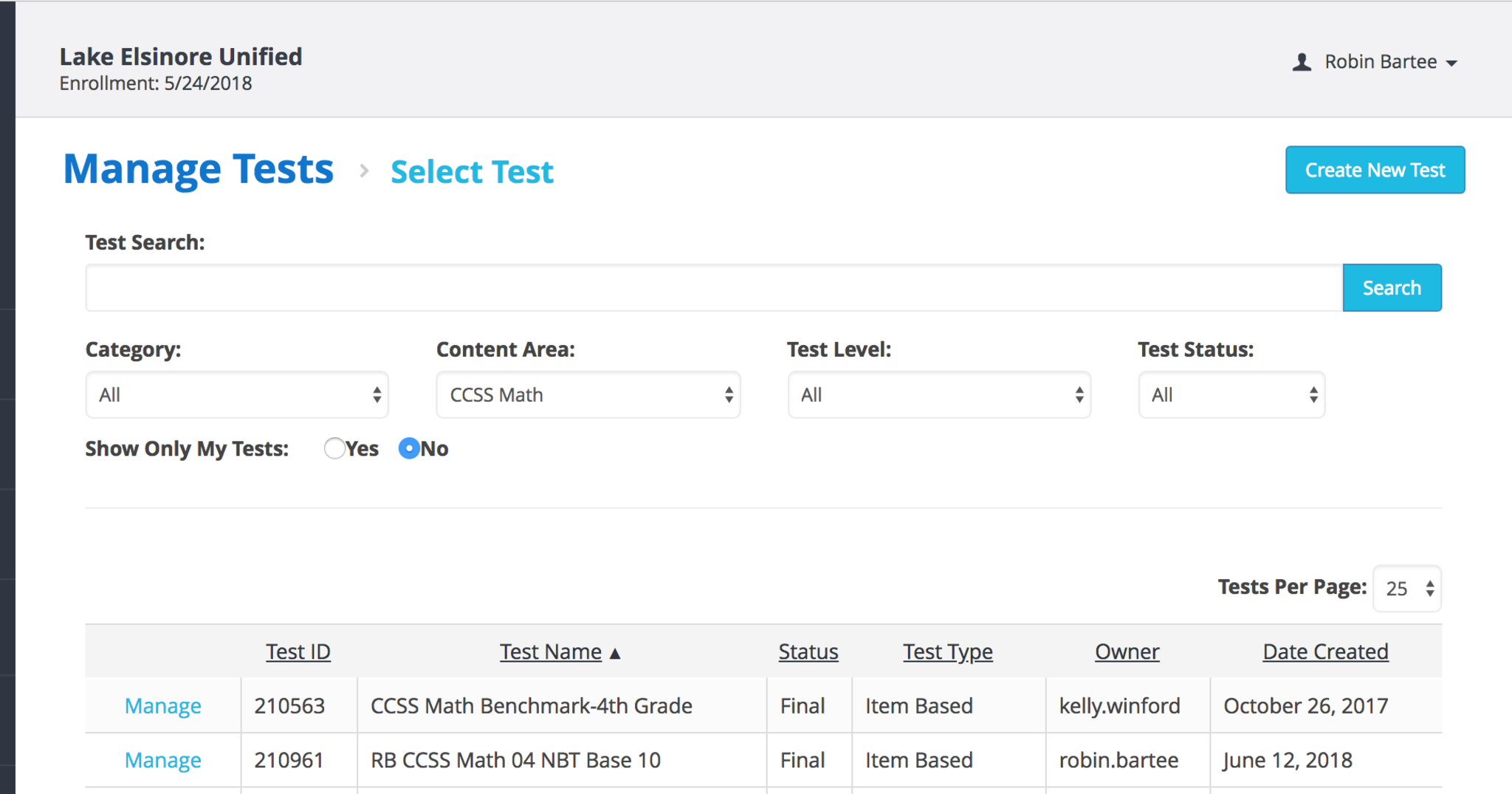The width and height of the screenshot is (1512, 794).
Task: Sort by the Owner column header
Action: (1127, 651)
